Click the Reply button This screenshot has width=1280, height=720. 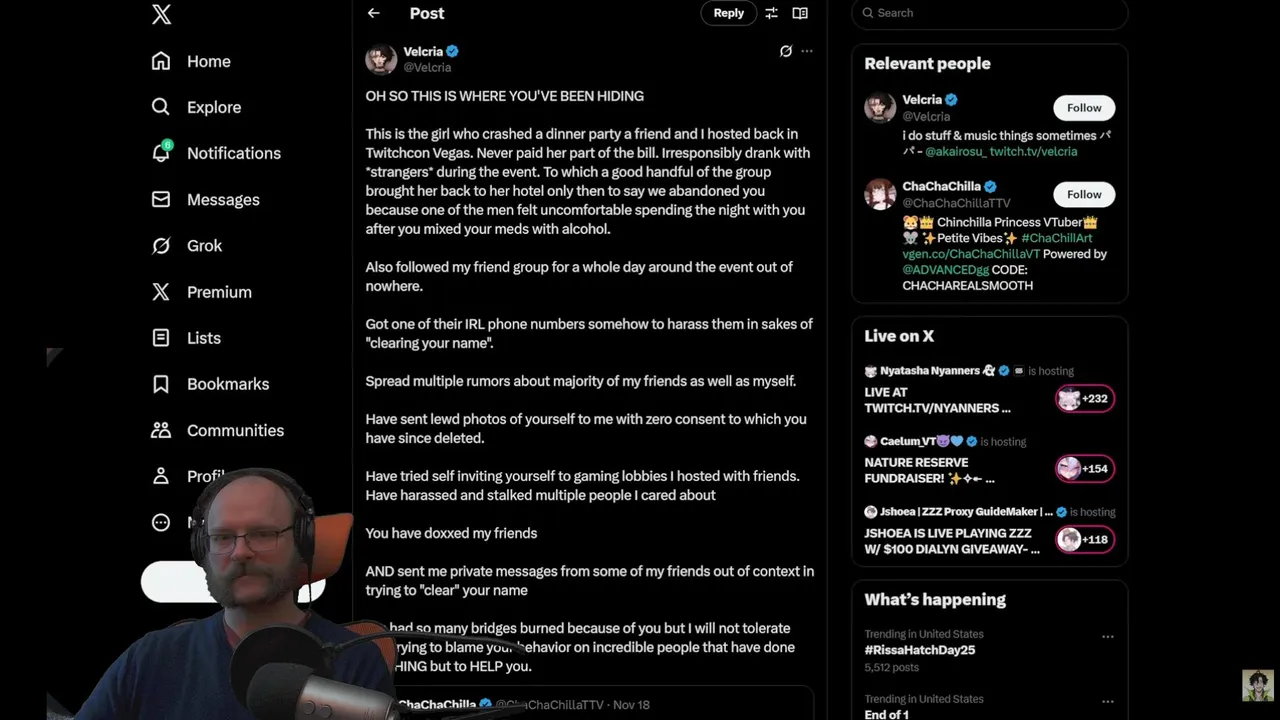(728, 13)
